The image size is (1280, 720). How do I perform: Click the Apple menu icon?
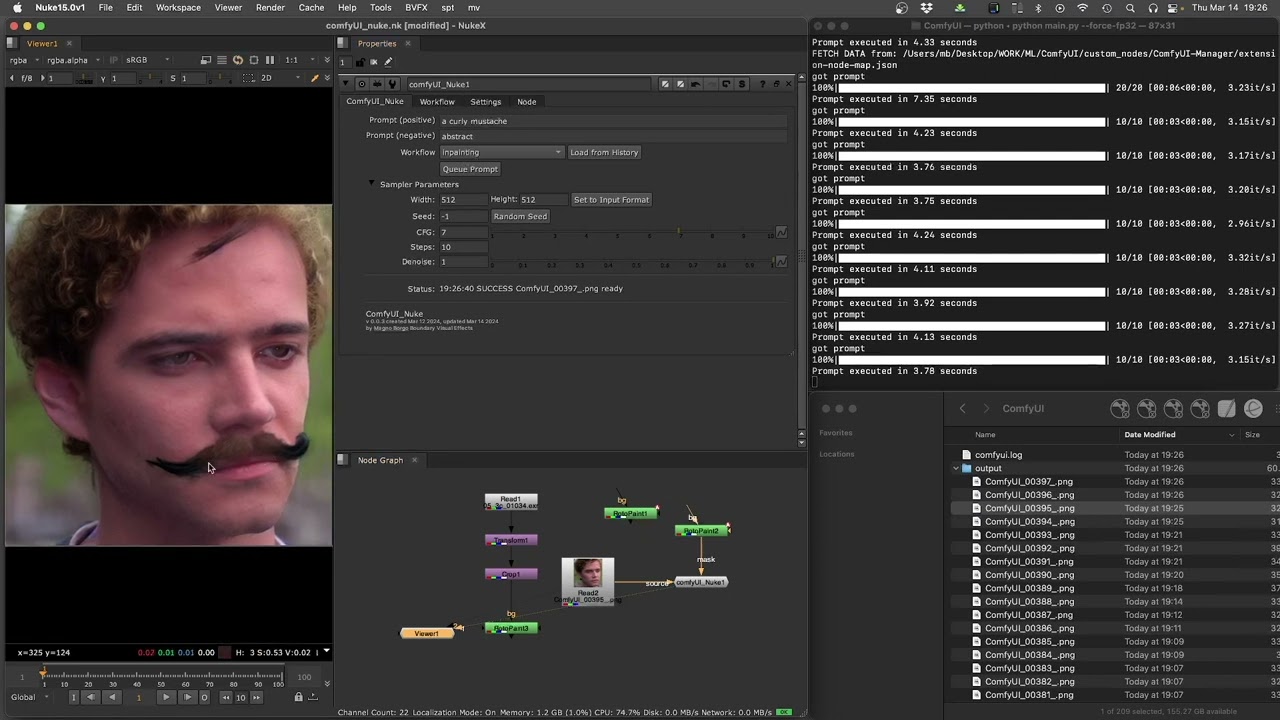tap(17, 7)
